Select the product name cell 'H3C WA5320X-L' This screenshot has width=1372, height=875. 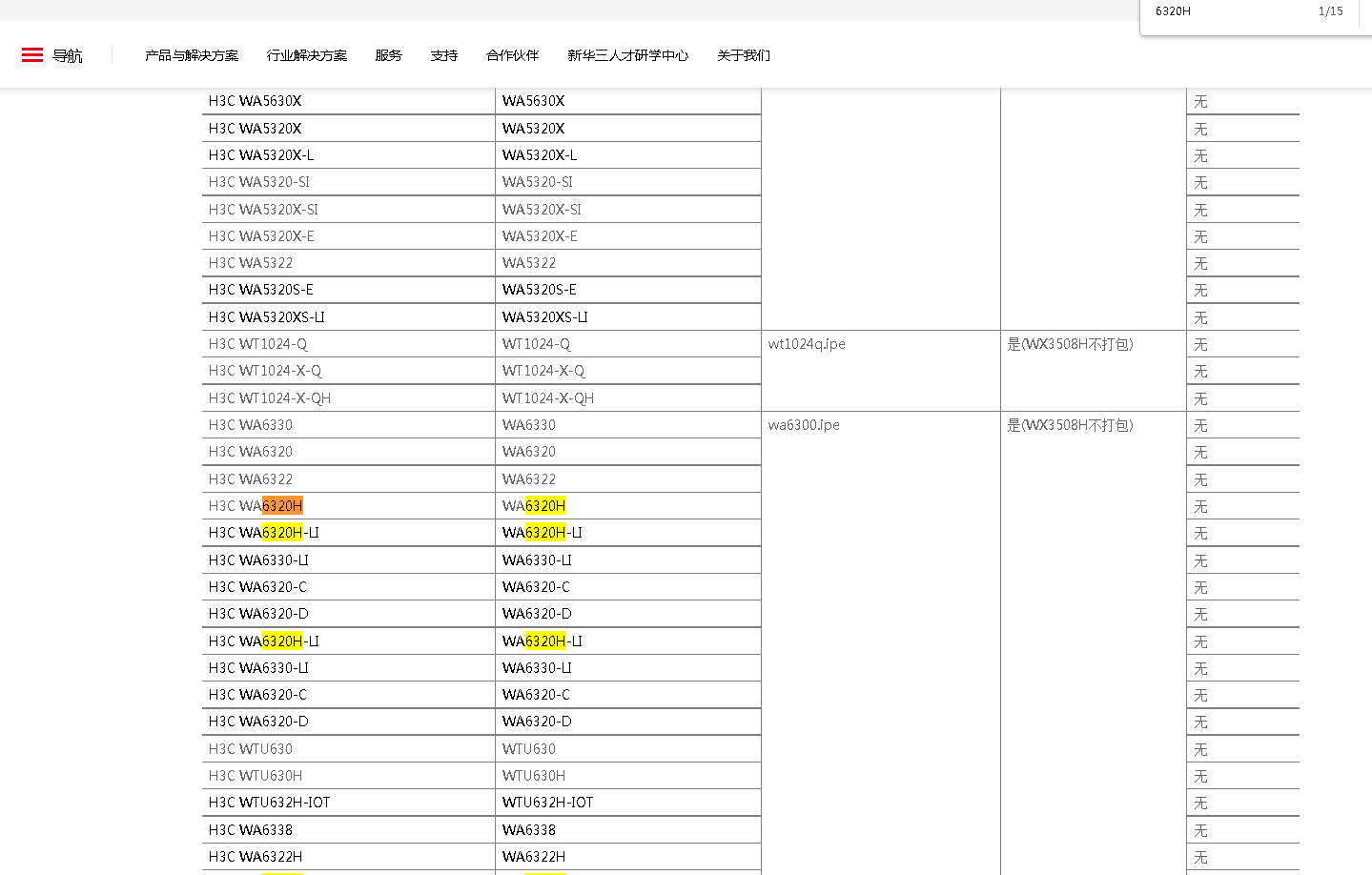pyautogui.click(x=261, y=155)
